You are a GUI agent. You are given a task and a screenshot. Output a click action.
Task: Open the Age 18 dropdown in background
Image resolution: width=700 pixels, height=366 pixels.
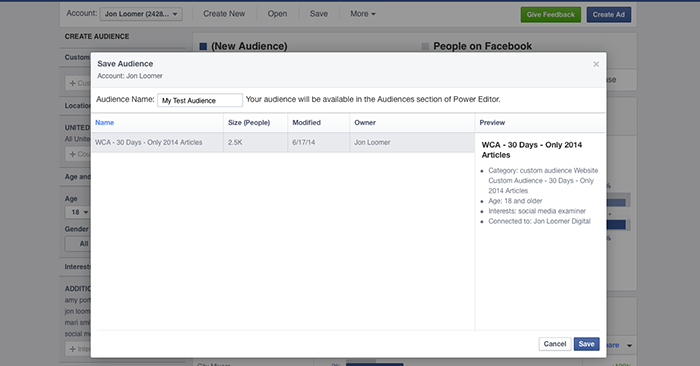pos(79,212)
